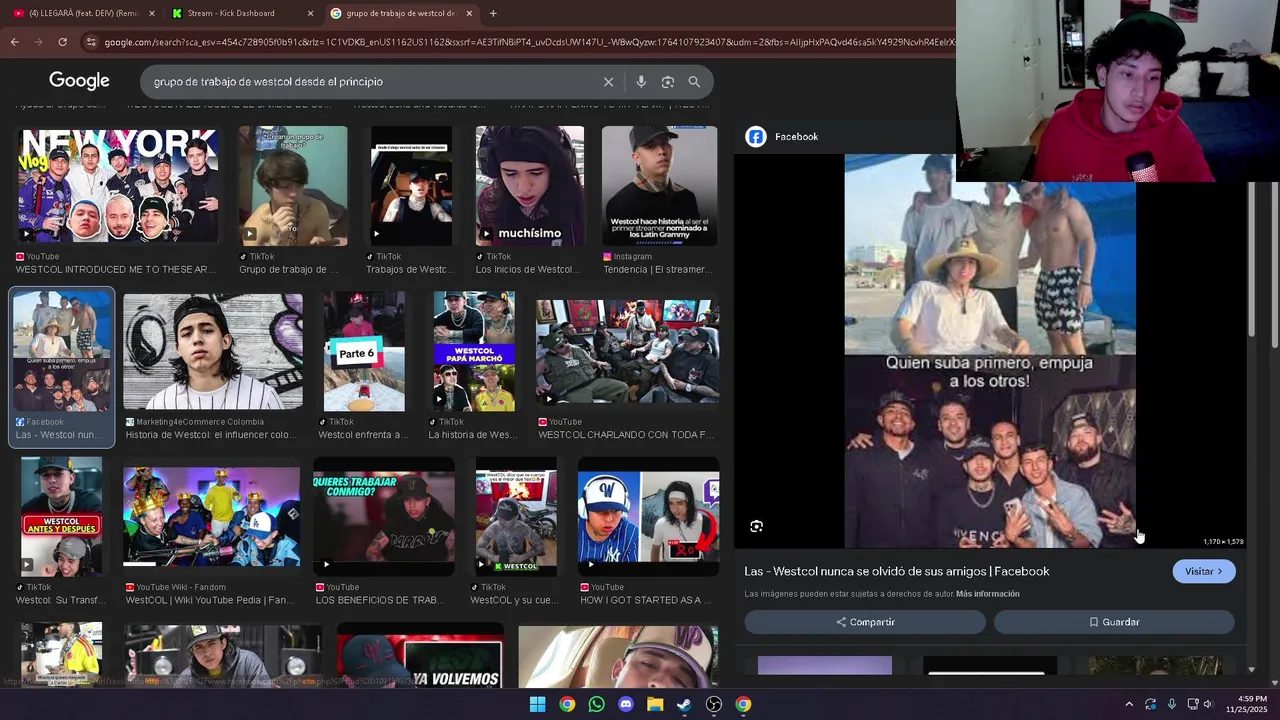Click 'WESTCOL INTRODUCED ME TO THESE' caption
This screenshot has height=720, width=1280.
pyautogui.click(x=116, y=270)
